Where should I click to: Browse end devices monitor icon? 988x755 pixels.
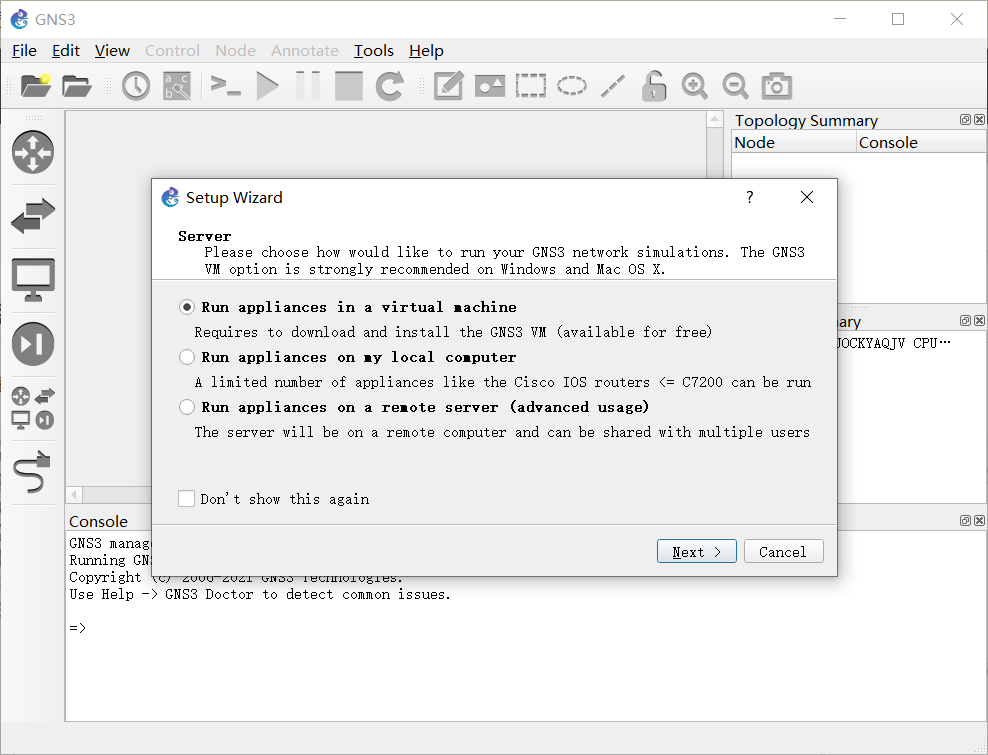pos(33,280)
